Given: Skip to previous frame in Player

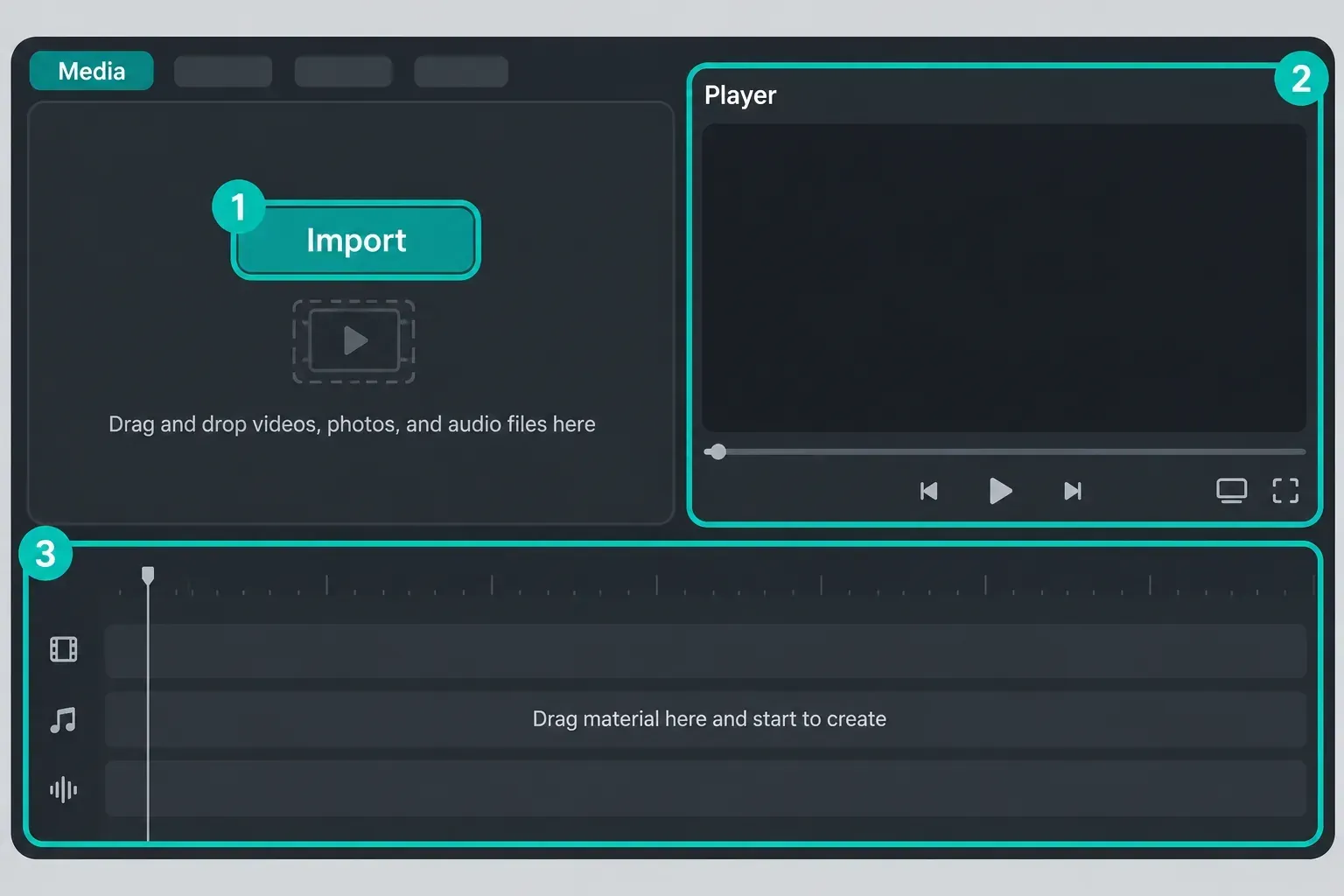Looking at the screenshot, I should [929, 491].
